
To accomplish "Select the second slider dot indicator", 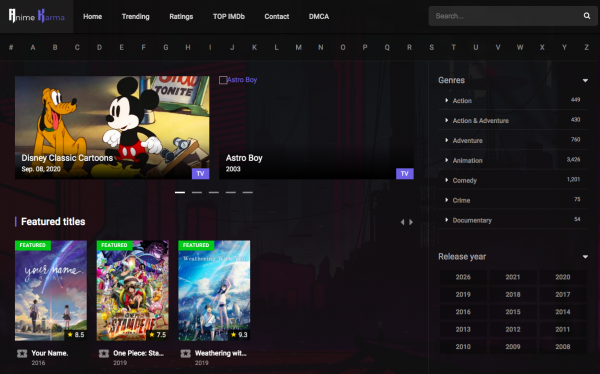I will click(x=197, y=192).
